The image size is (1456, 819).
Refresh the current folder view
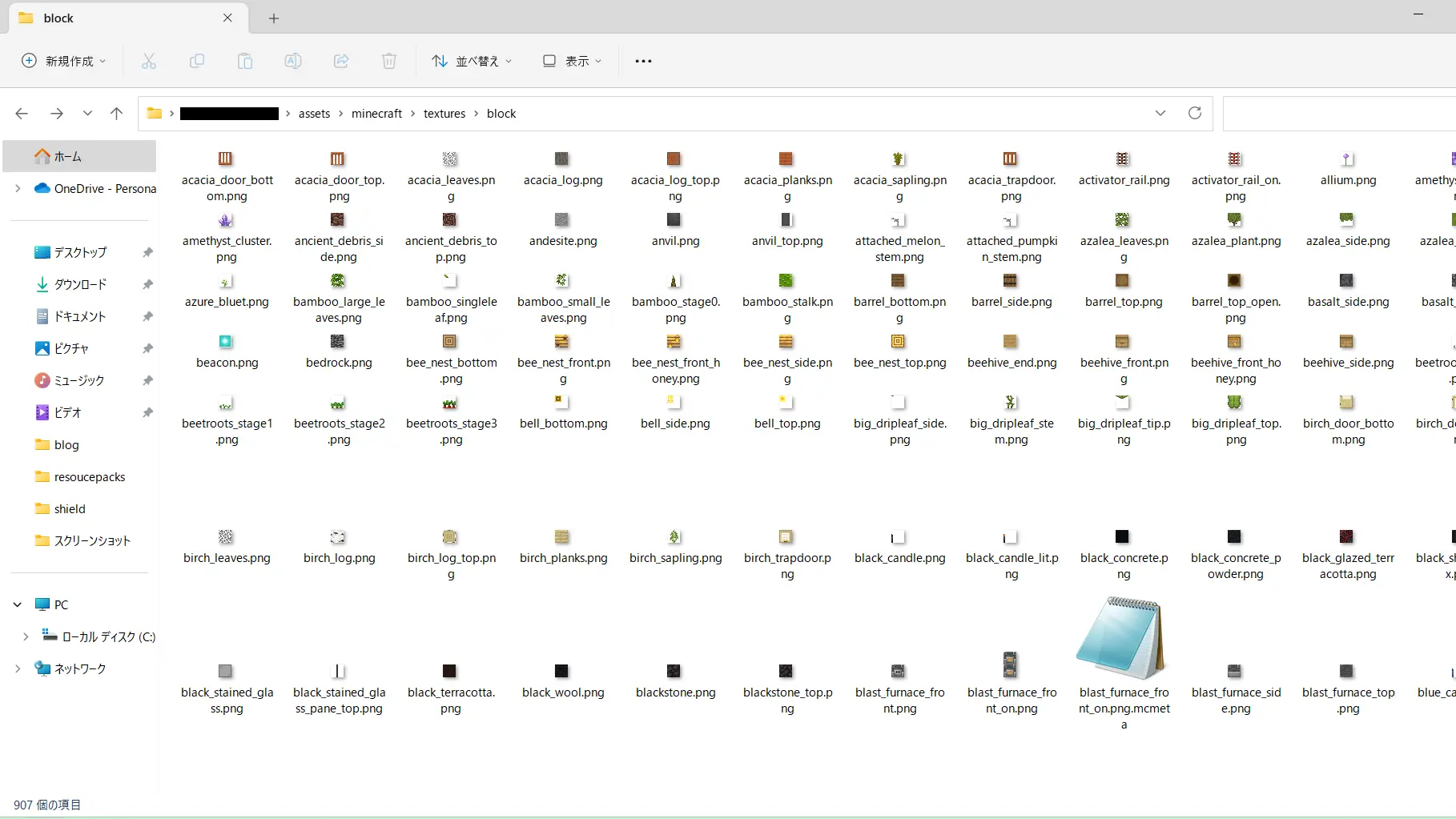point(1194,113)
